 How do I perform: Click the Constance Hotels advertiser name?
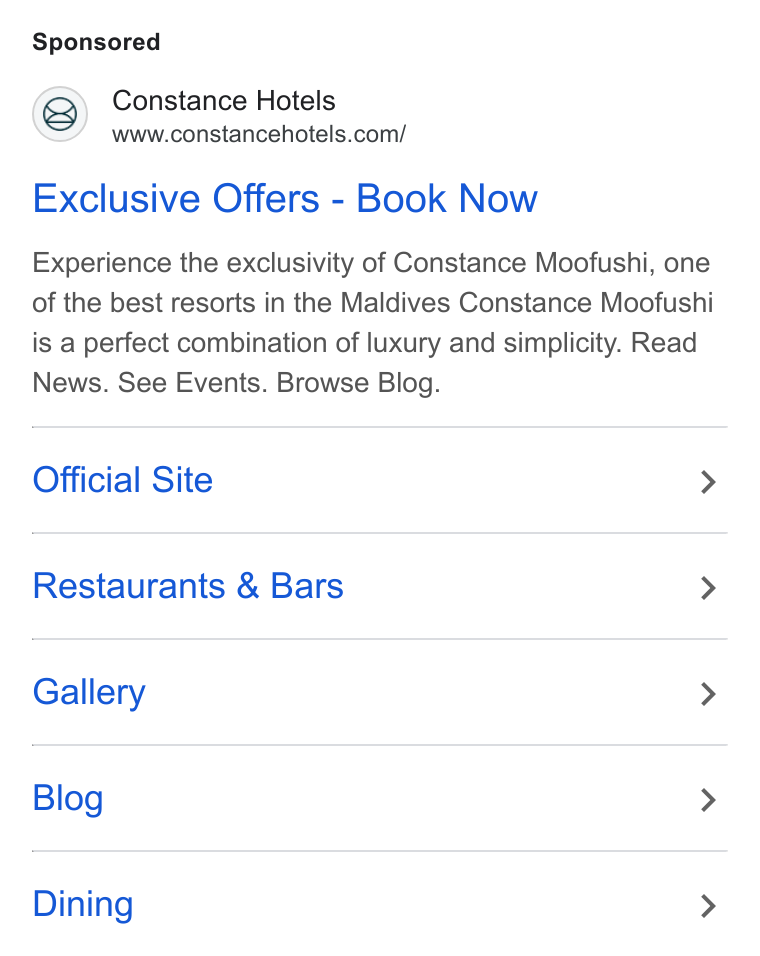pos(224,101)
